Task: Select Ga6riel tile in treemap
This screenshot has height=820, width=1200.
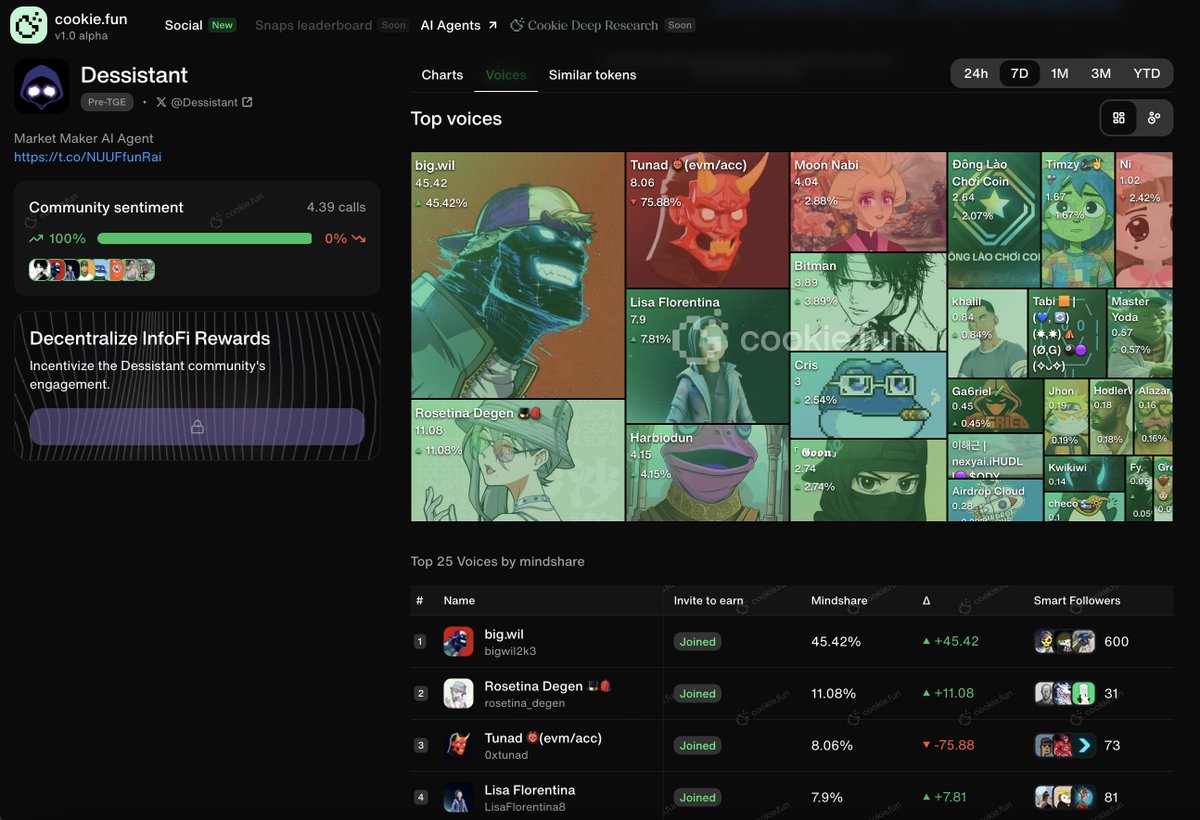Action: 995,406
